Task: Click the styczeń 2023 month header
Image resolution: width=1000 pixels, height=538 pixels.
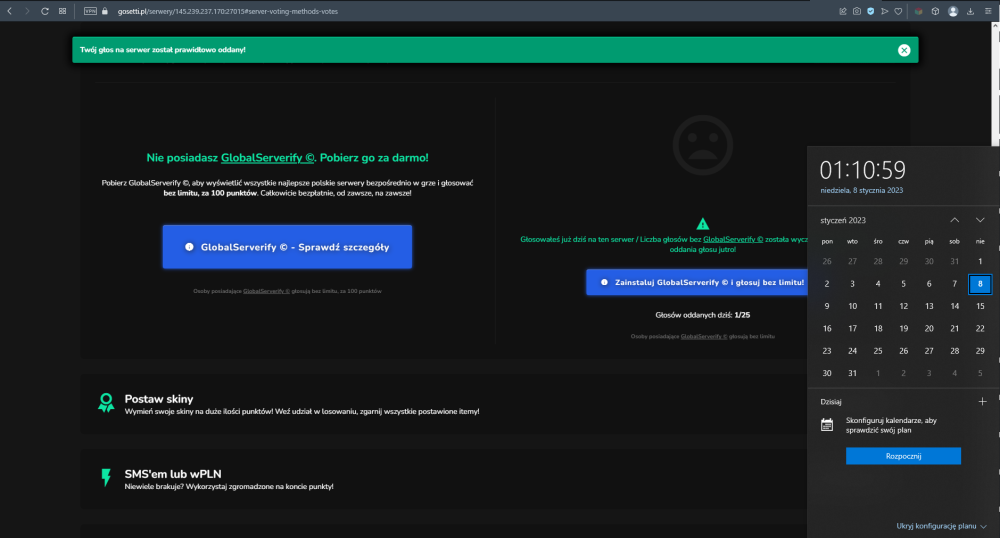Action: coord(843,221)
